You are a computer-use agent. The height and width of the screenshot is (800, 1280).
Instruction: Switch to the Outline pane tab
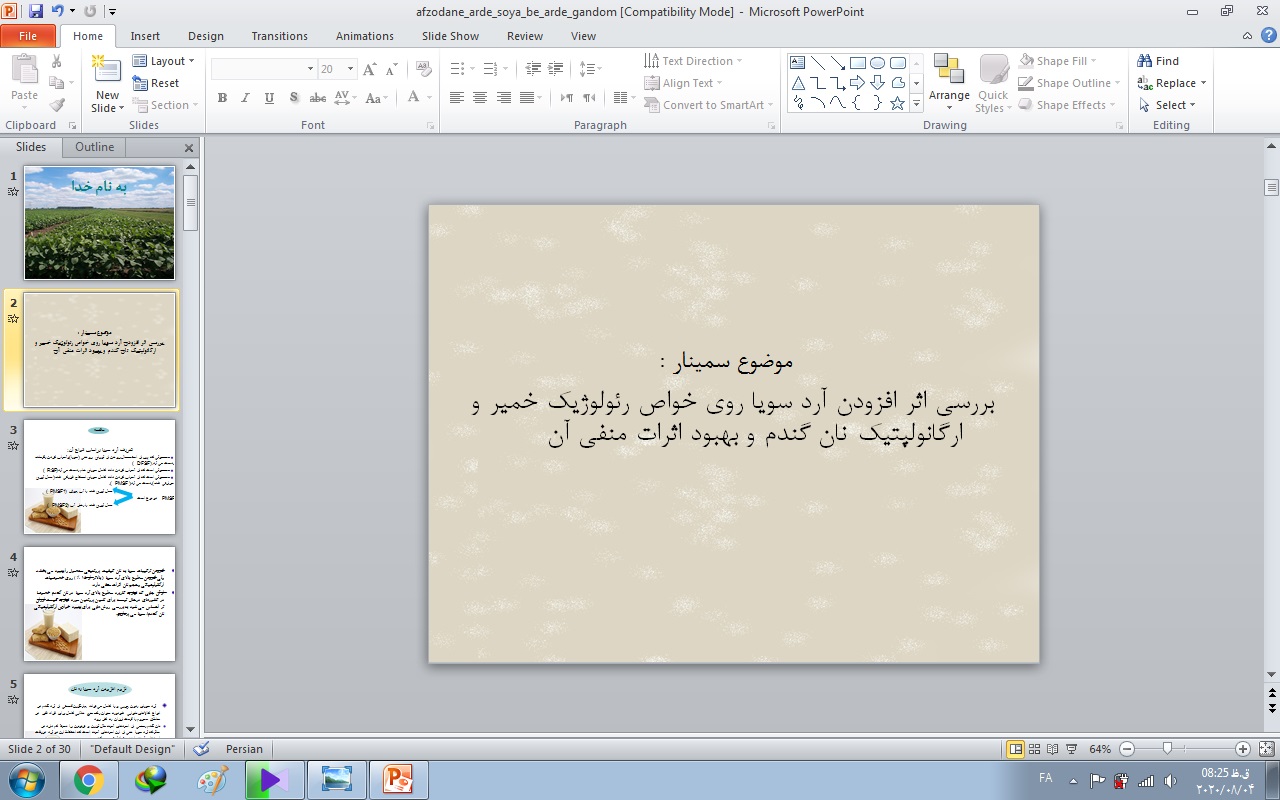95,147
